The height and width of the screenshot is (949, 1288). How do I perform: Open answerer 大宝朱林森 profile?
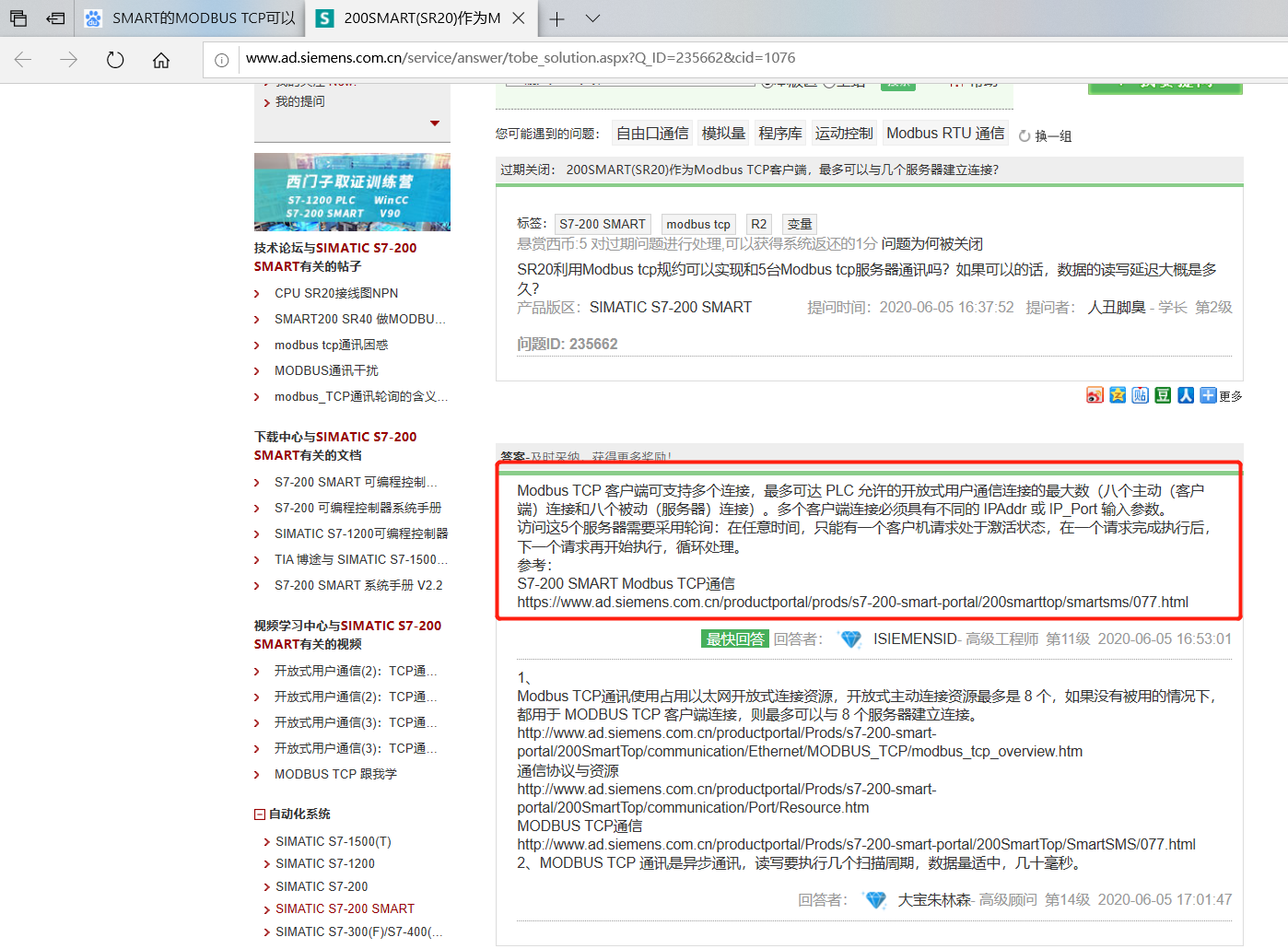(x=934, y=900)
